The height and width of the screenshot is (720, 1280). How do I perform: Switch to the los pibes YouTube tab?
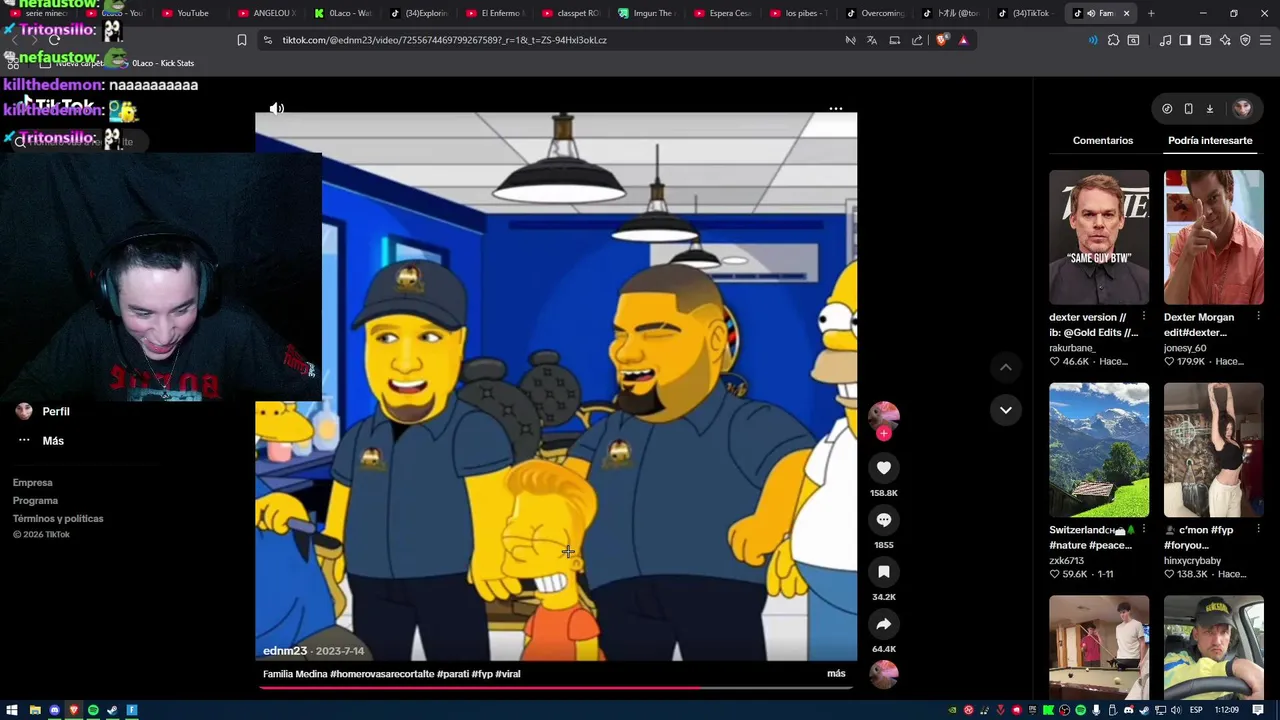[799, 13]
